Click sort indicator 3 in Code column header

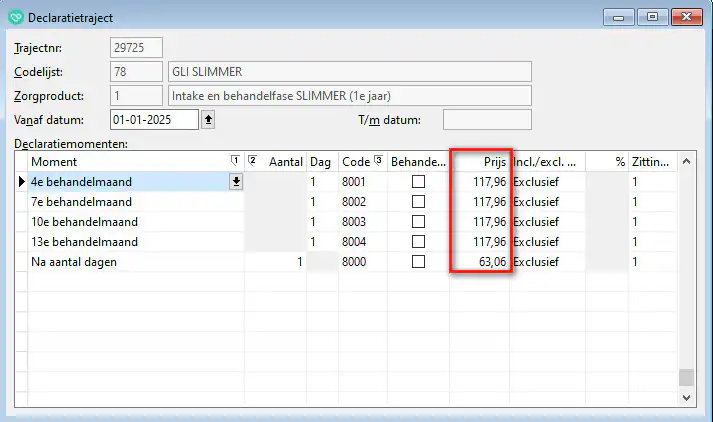[x=379, y=161]
